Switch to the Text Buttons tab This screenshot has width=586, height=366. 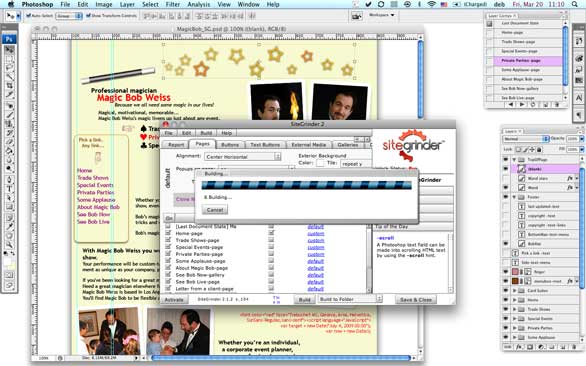265,145
